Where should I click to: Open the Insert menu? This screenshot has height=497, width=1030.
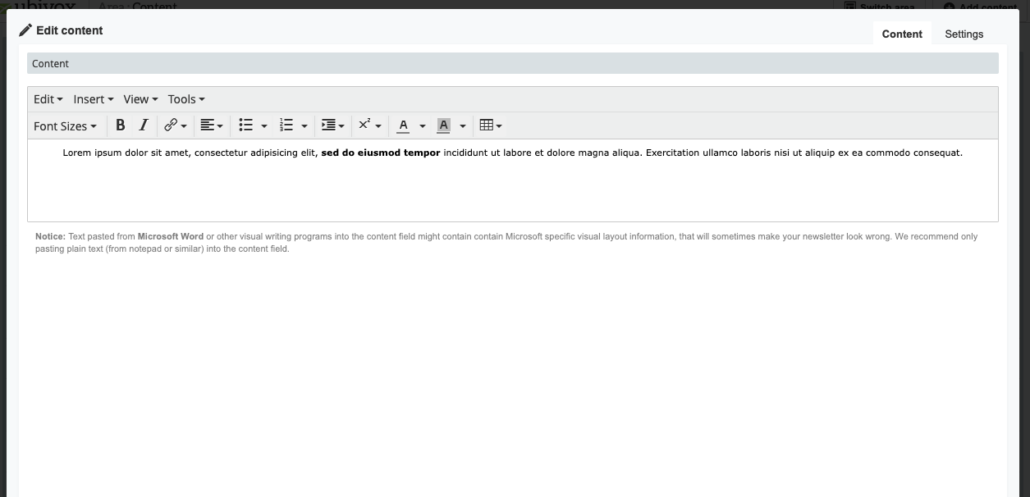click(93, 99)
